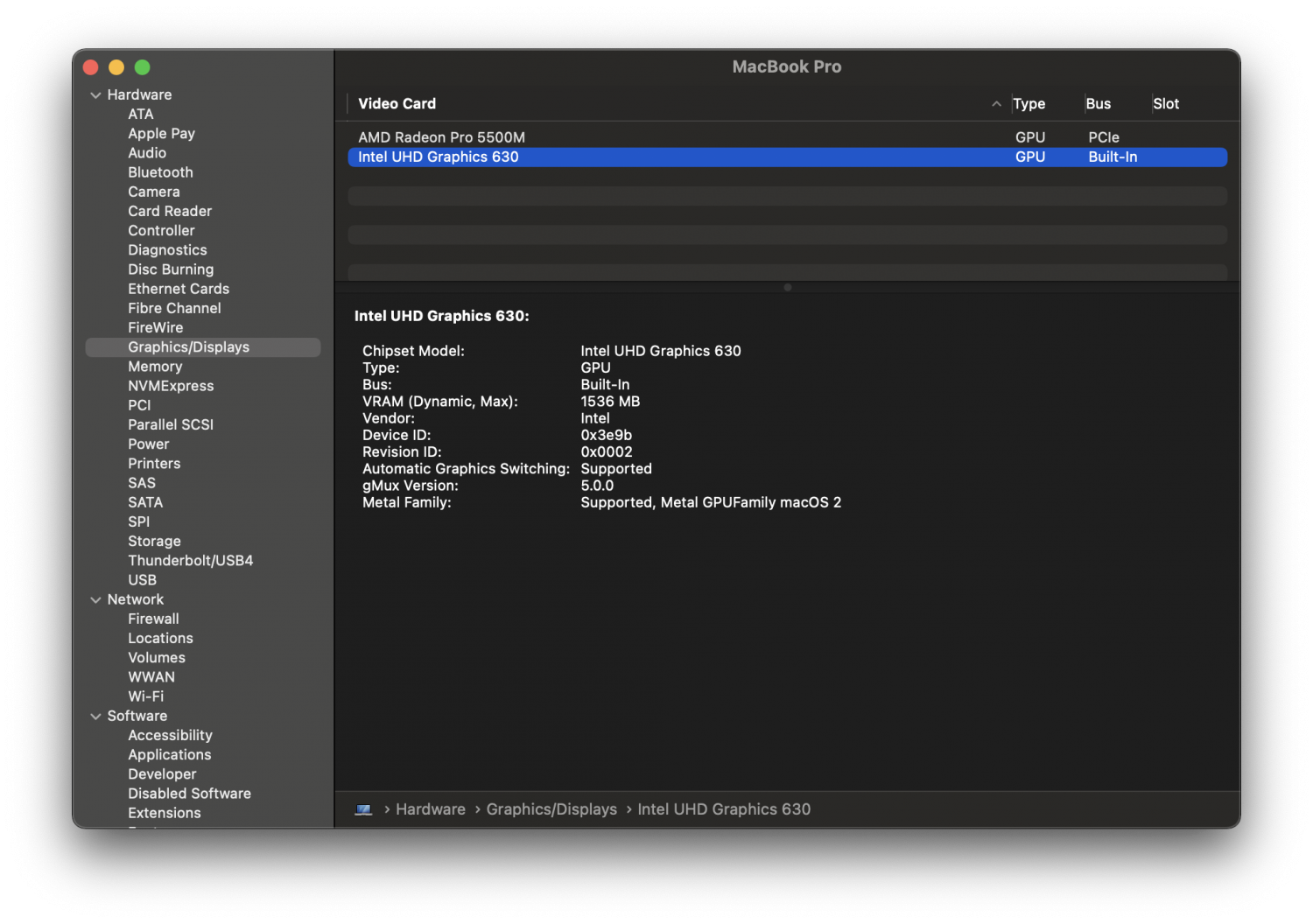
Task: Open Graphics/Displays from the breadcrumb path
Action: pyautogui.click(x=551, y=809)
